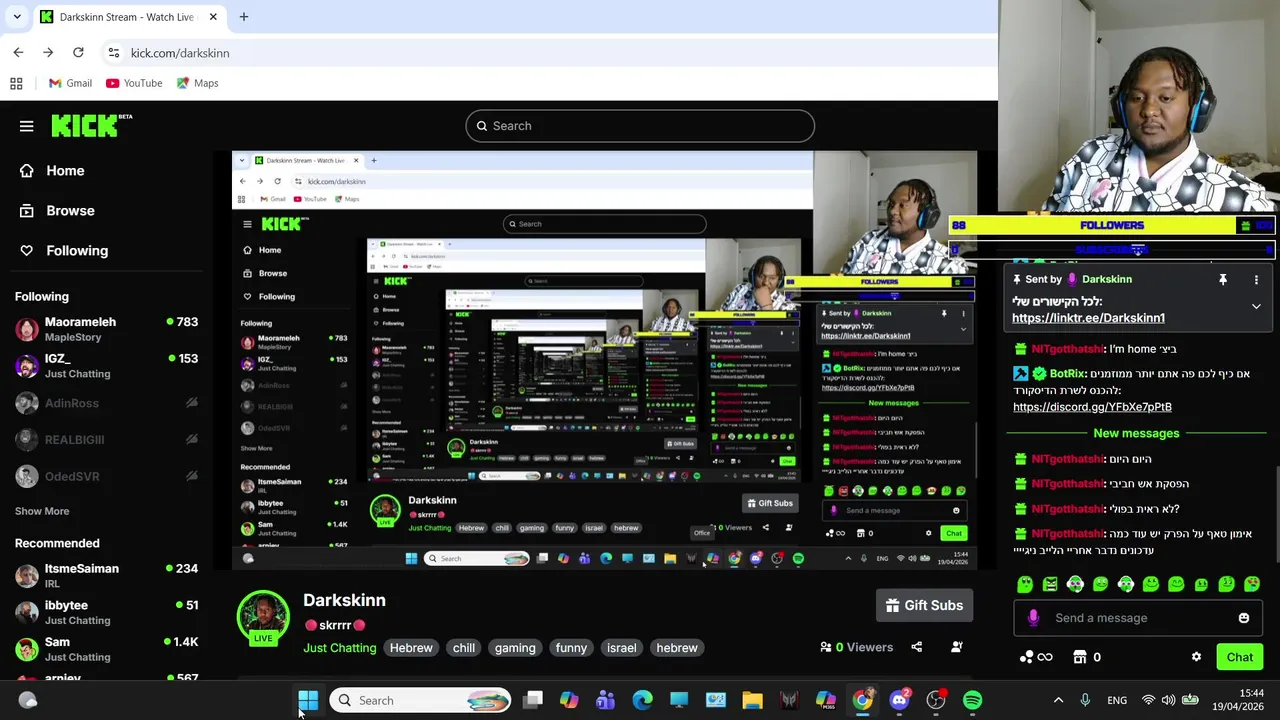Click the Gift Subs button
Screen dimensions: 1280x720
(924, 605)
